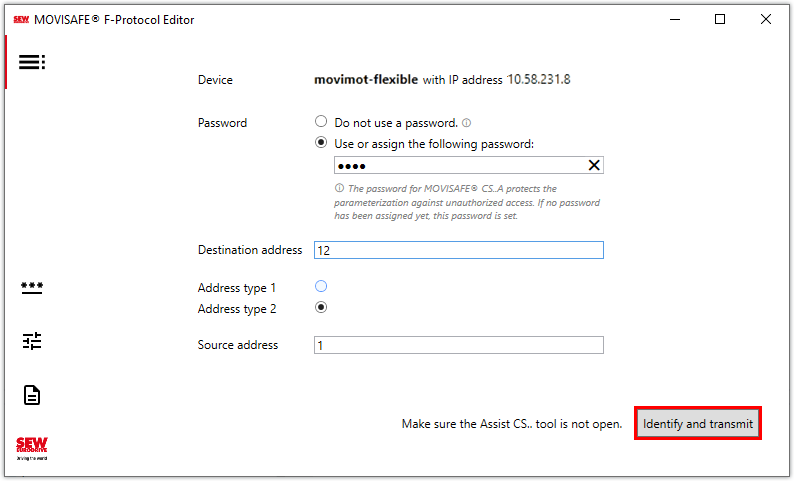Choose 'Use or assign the following password'

point(321,144)
